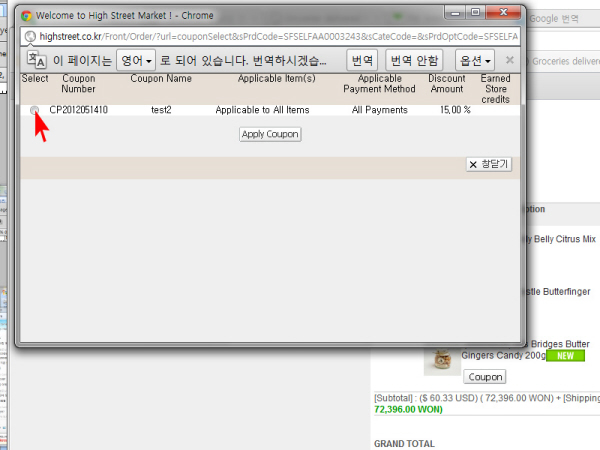This screenshot has width=600, height=450.
Task: Click the Select column header
Action: tap(35, 78)
